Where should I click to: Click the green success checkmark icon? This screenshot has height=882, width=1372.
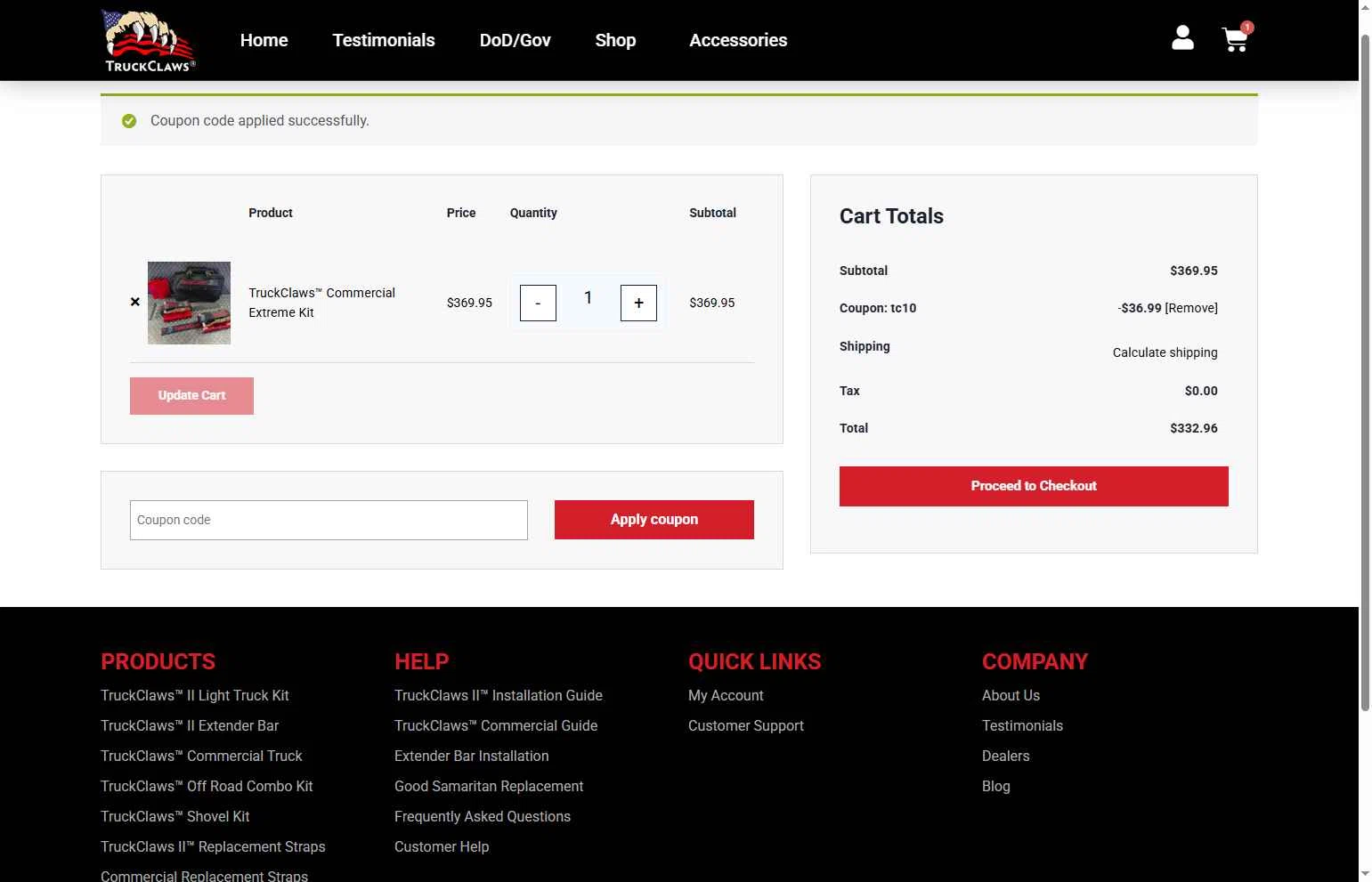coord(129,121)
